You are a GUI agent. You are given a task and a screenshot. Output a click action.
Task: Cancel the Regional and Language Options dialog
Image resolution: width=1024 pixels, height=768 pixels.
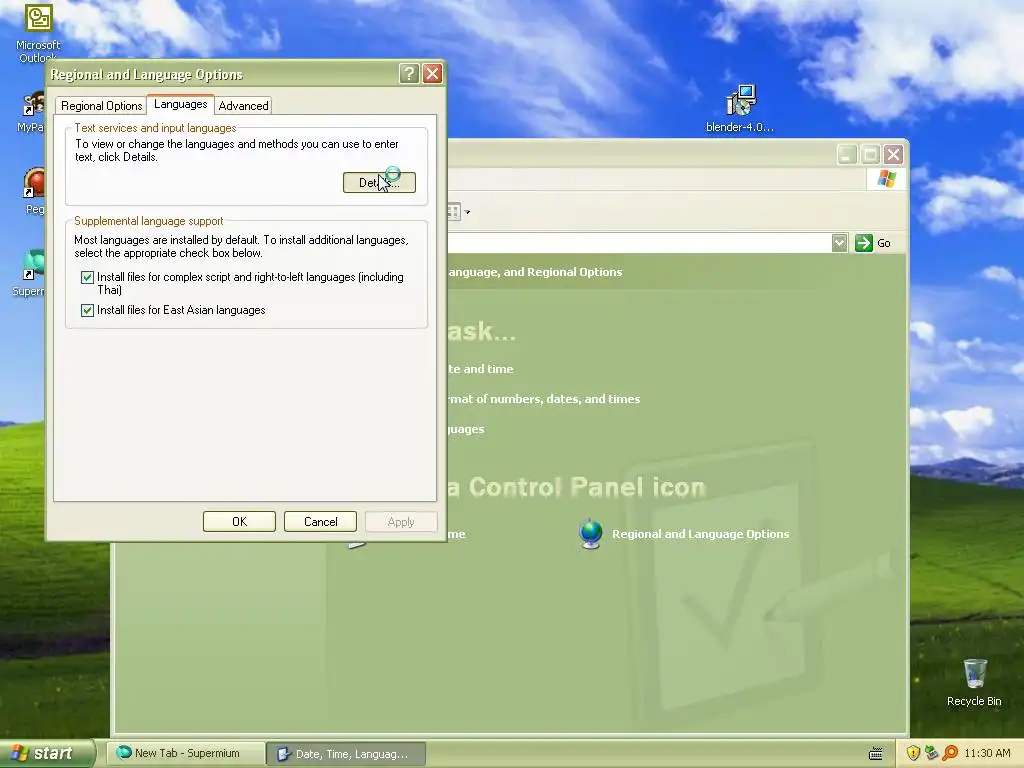coord(320,522)
